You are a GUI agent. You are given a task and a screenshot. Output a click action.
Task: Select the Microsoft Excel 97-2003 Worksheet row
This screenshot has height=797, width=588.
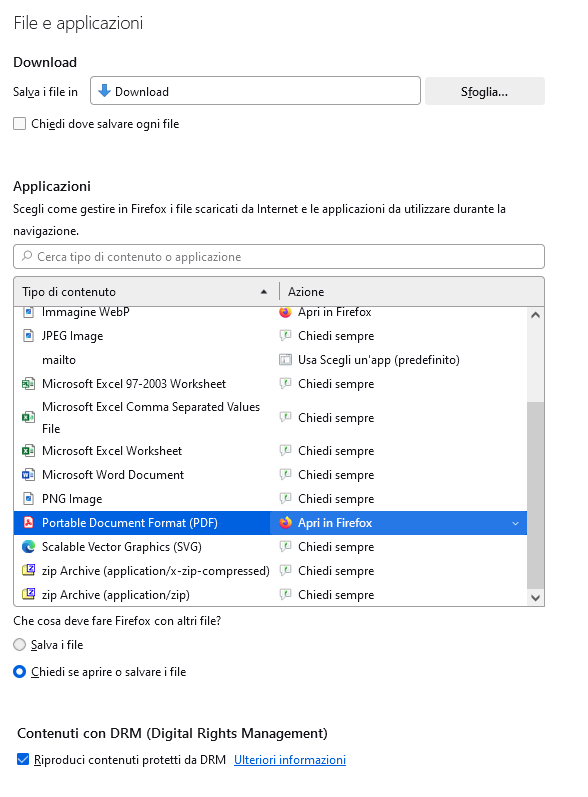(270, 384)
